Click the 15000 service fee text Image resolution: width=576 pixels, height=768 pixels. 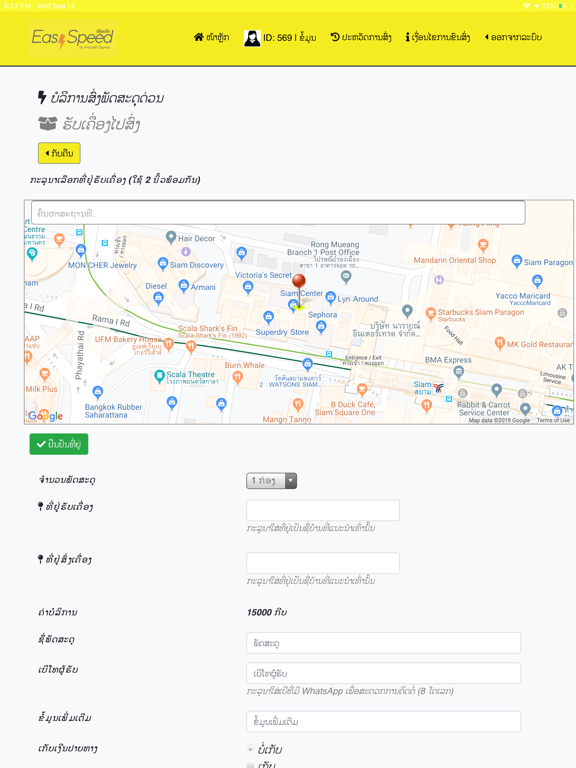coord(267,612)
